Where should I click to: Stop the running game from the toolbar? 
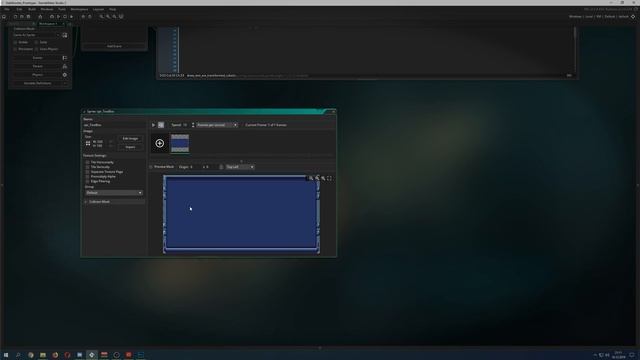(65, 17)
